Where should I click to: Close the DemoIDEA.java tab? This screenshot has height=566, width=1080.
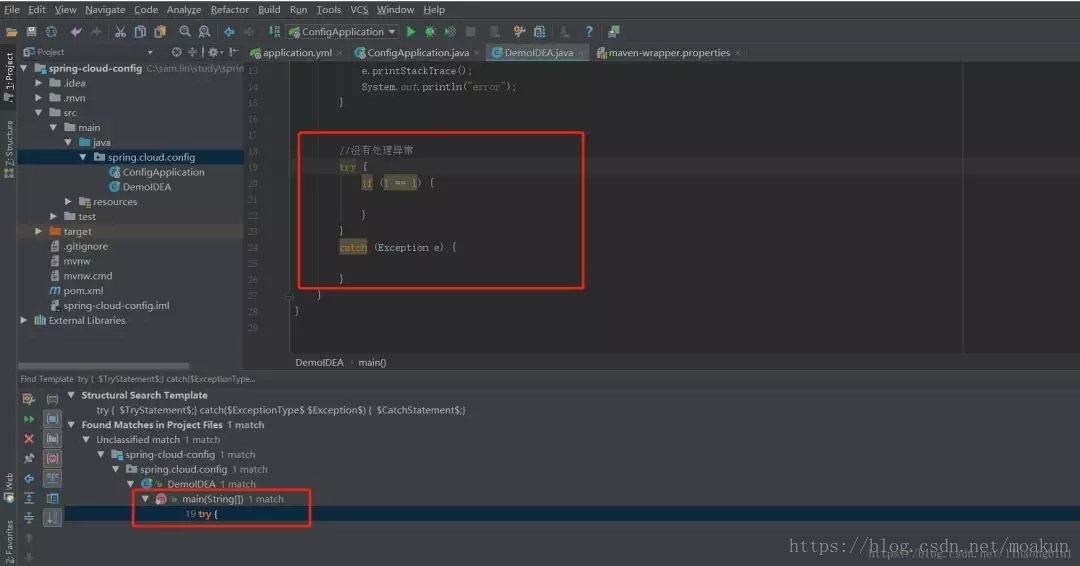point(581,53)
